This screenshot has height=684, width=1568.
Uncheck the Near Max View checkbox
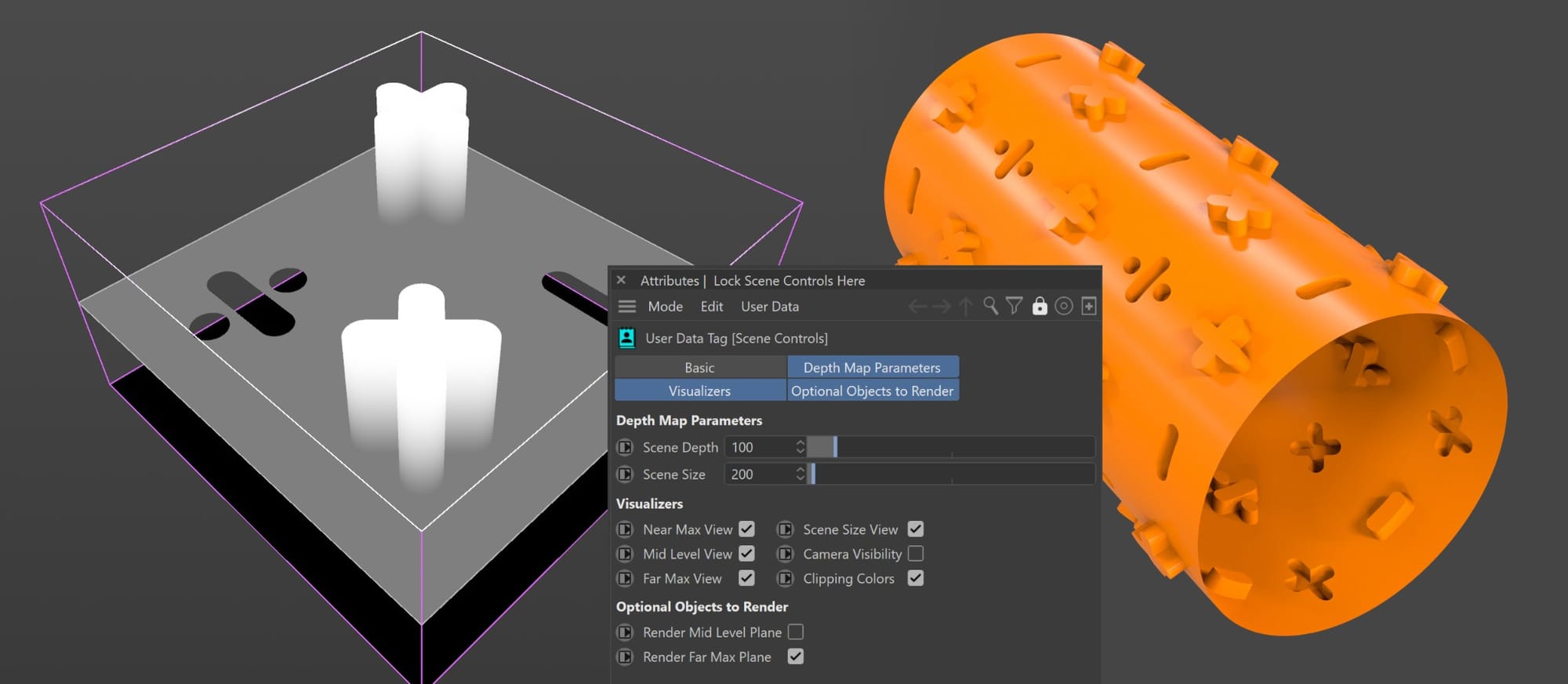coord(746,529)
